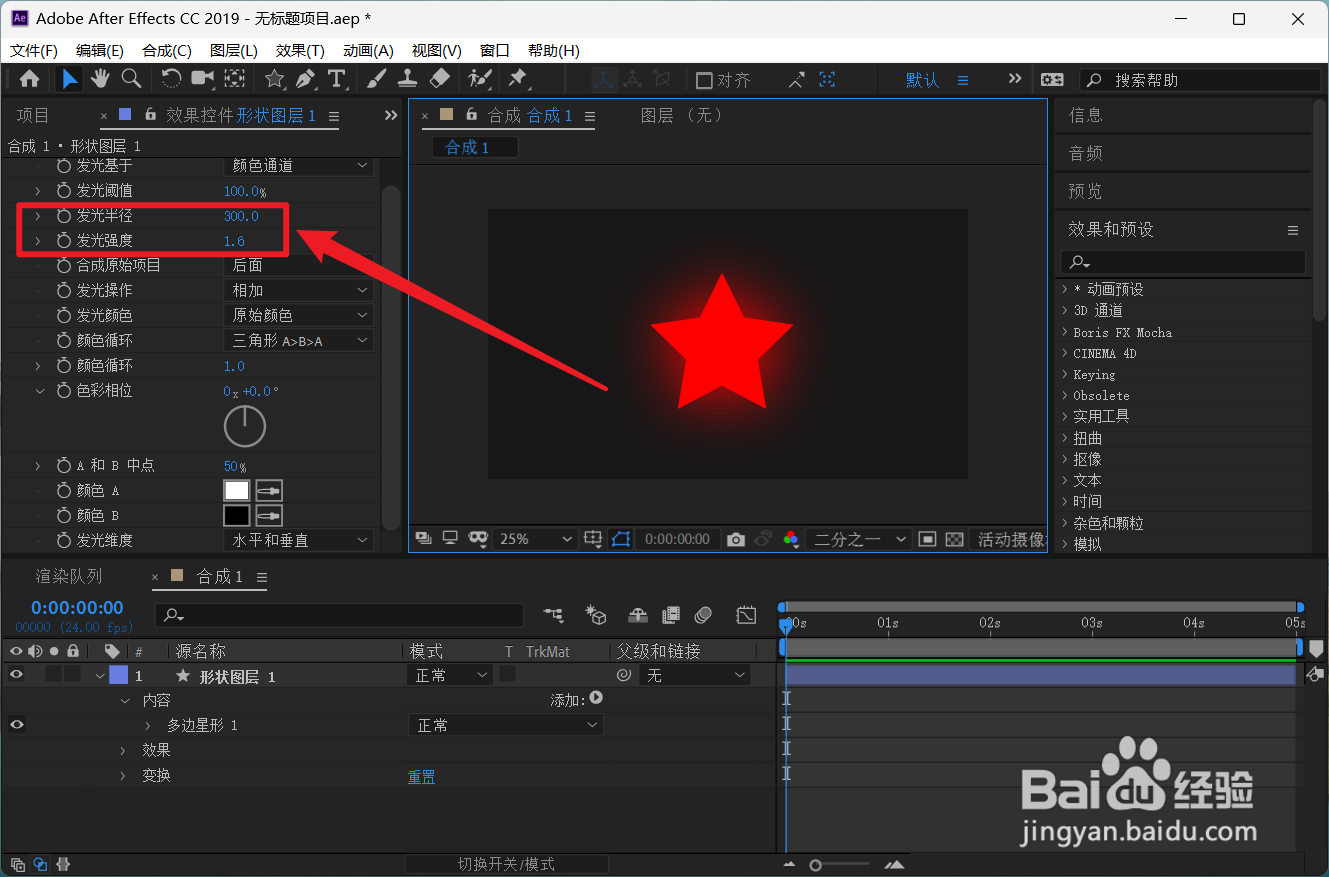Select the Hand tool in the toolbar

pyautogui.click(x=99, y=79)
